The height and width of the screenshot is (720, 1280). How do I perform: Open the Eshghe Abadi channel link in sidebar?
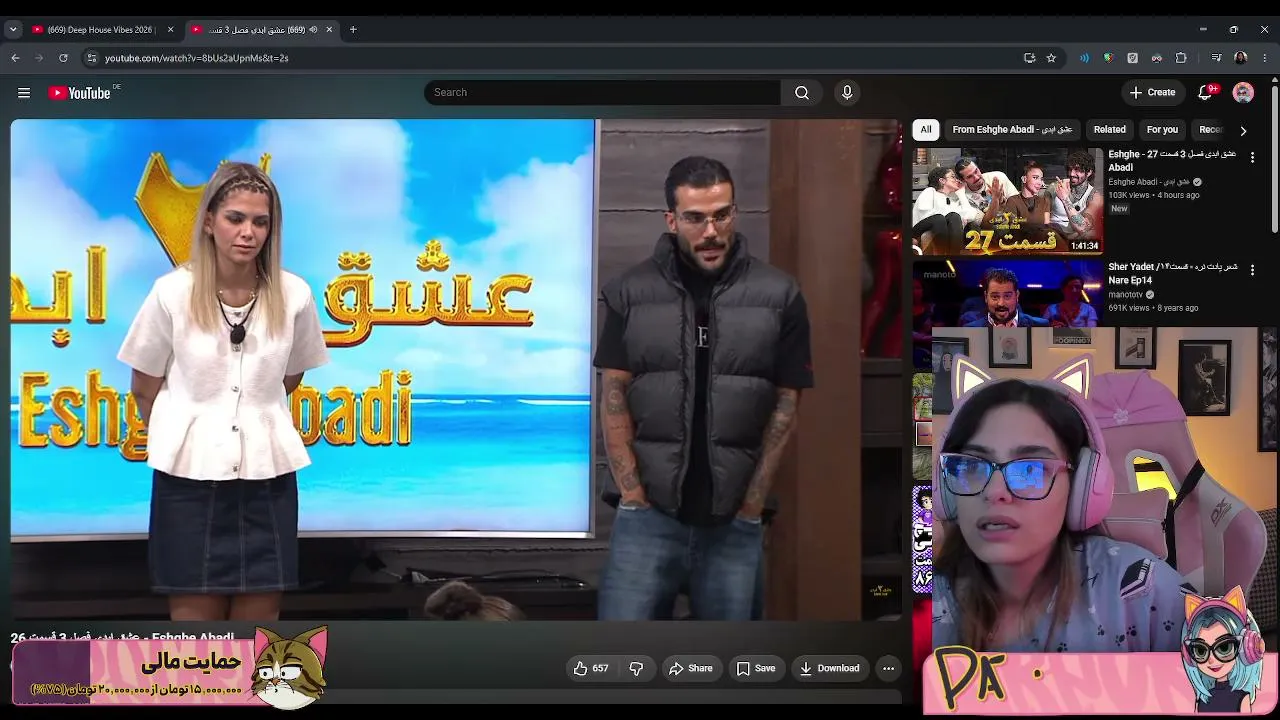pos(1149,182)
